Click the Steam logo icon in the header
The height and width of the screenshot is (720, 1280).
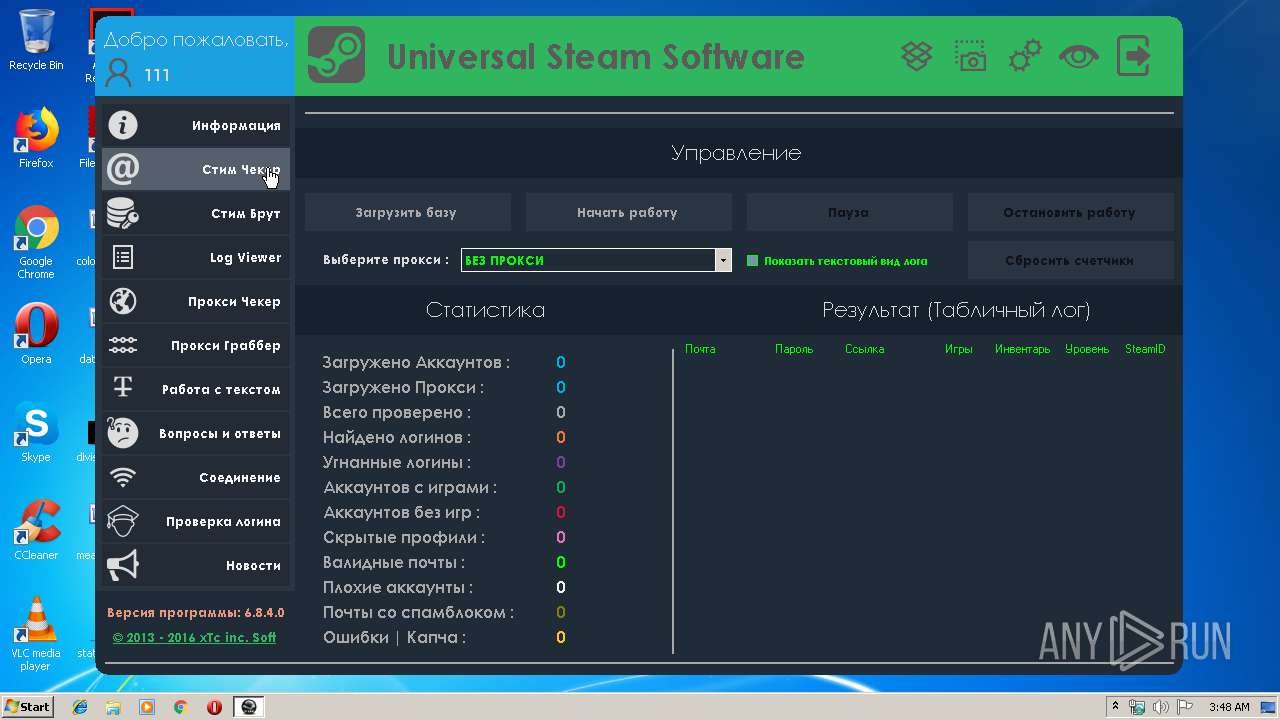tap(336, 55)
